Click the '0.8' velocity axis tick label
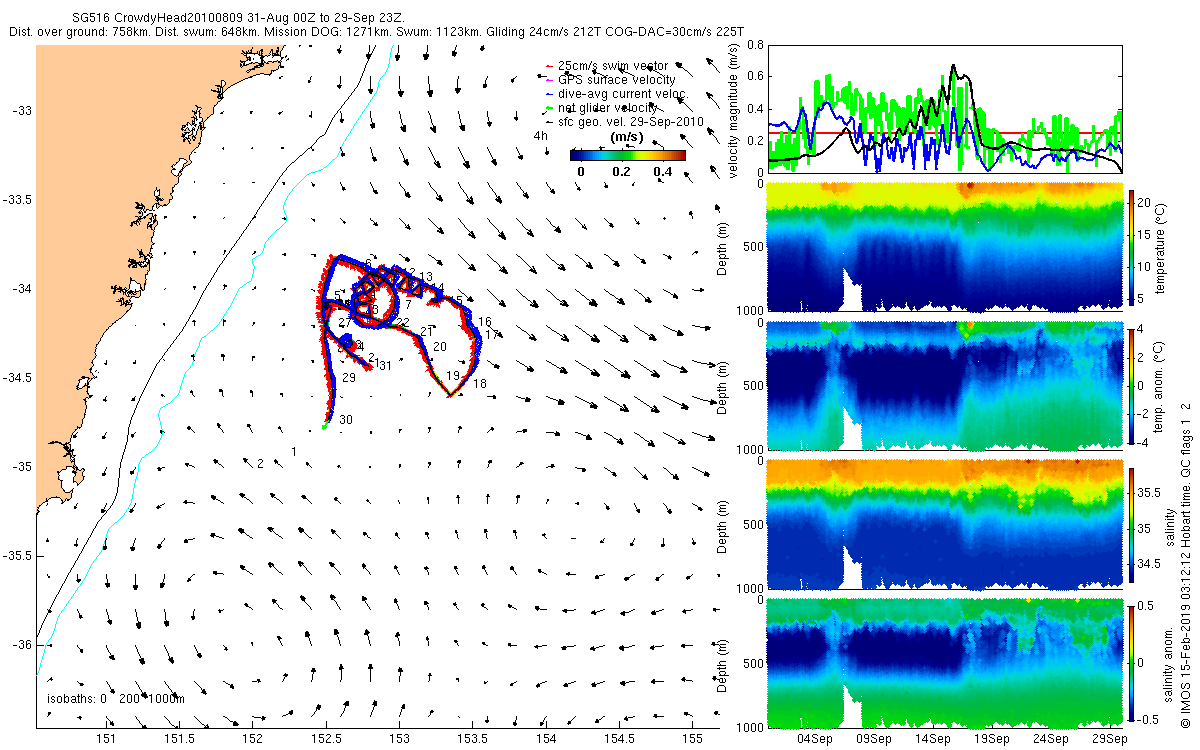Screen dimensions: 1200x750 click(x=755, y=45)
